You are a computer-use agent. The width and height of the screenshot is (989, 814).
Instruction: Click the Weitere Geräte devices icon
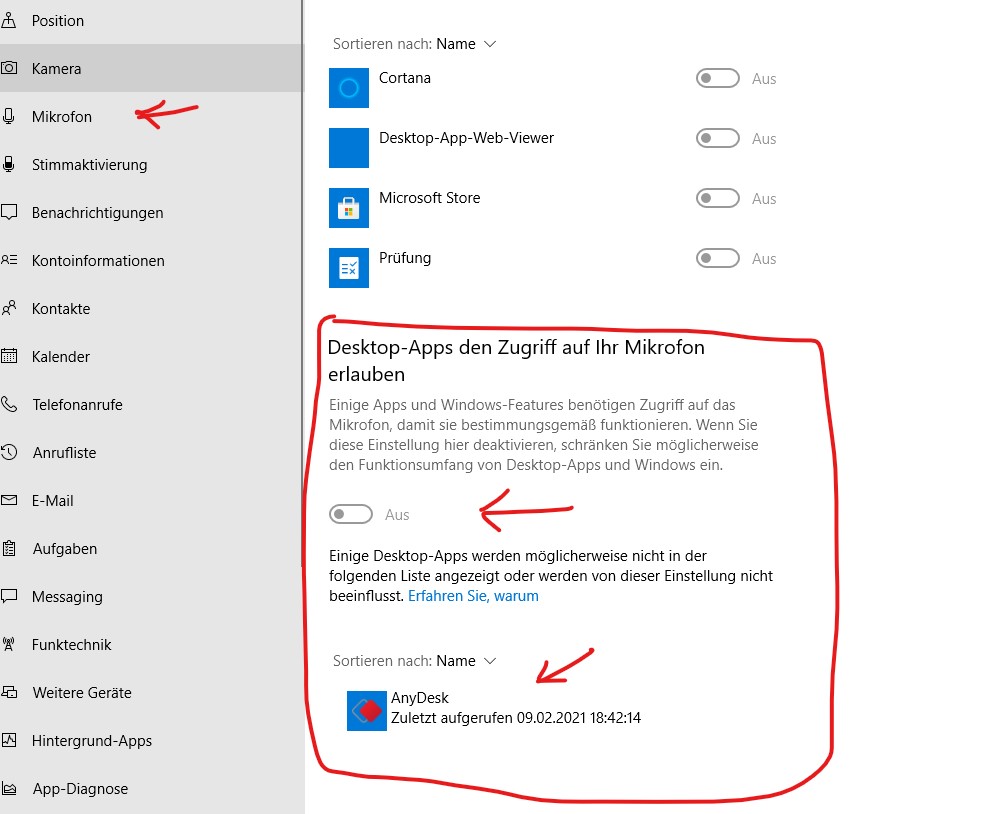(x=9, y=692)
